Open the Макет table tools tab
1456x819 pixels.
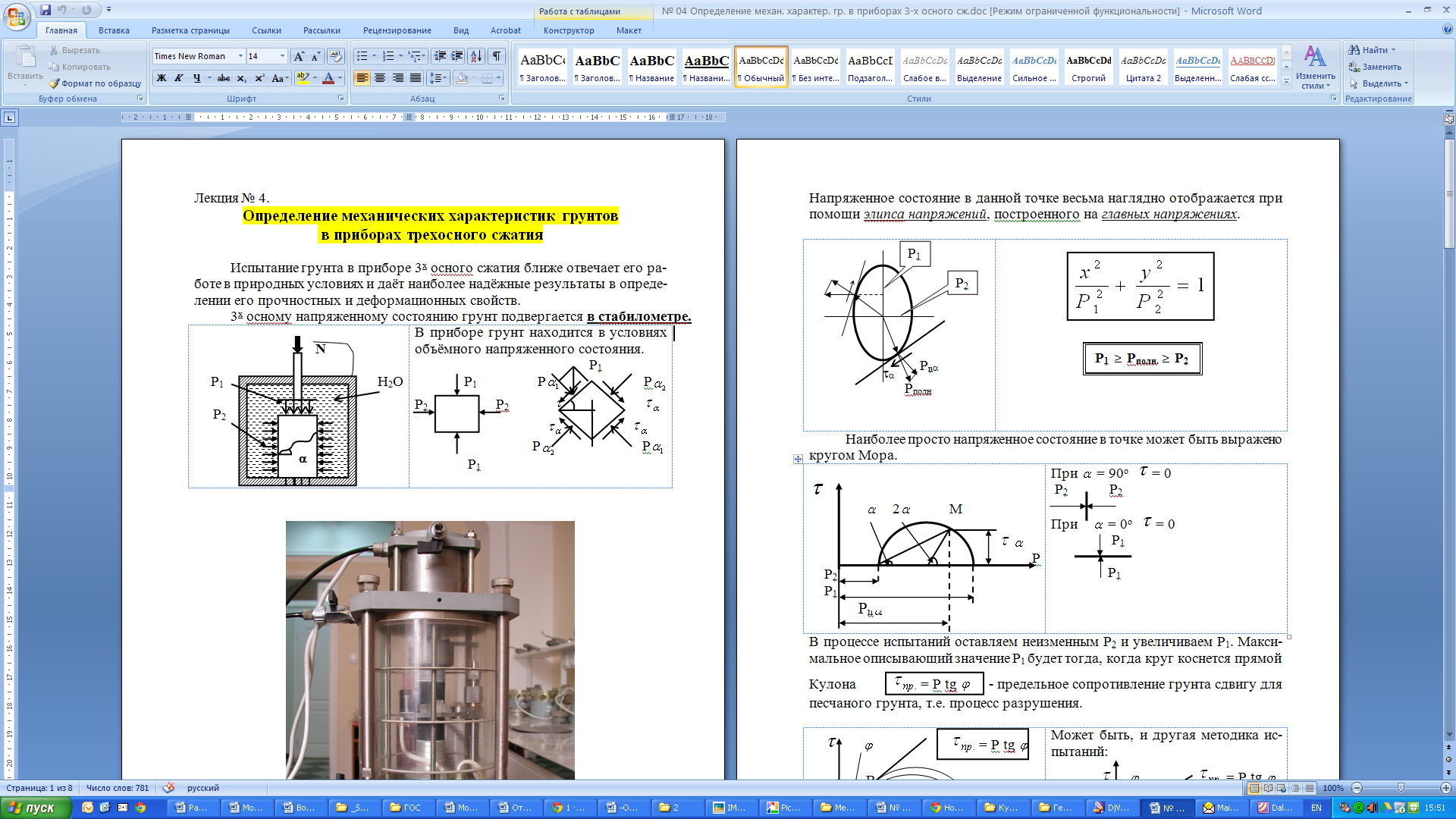click(x=629, y=30)
